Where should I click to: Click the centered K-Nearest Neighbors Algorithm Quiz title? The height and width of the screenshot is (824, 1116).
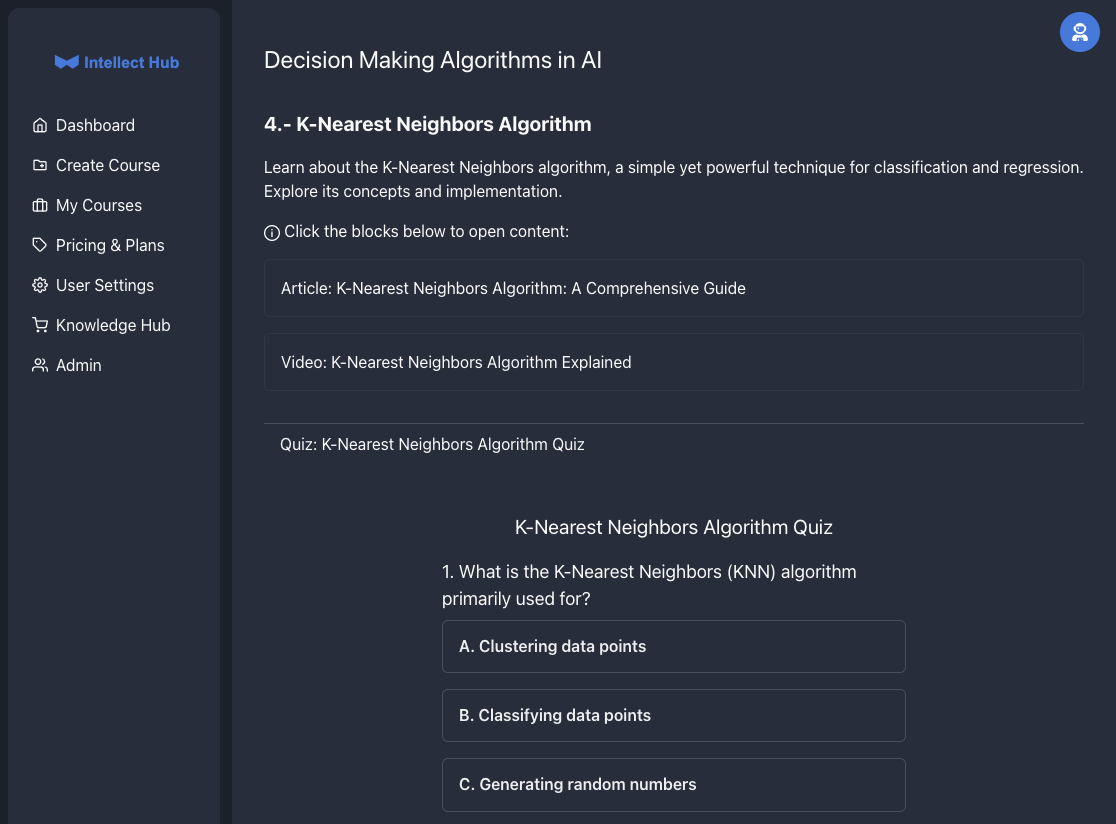673,527
